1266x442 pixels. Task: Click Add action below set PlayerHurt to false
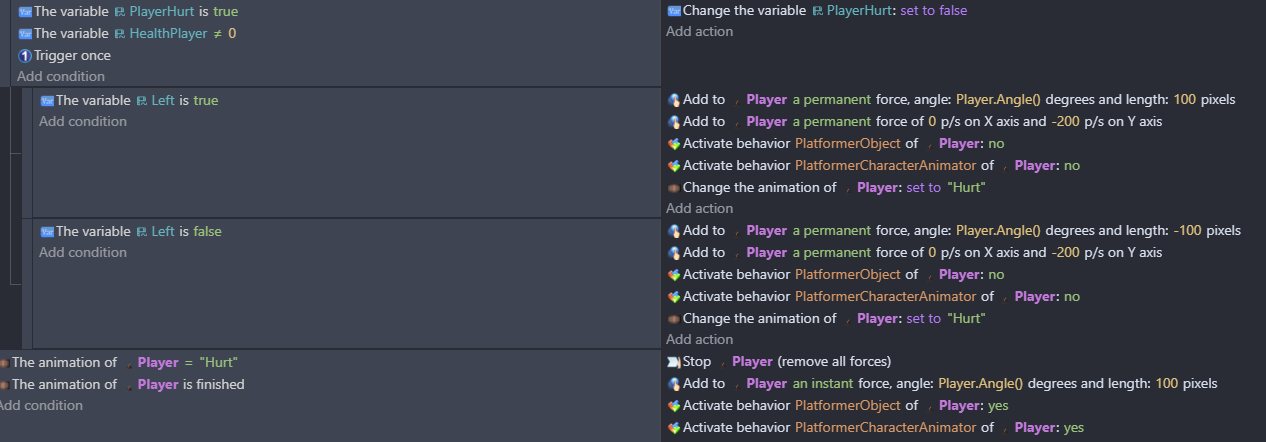click(x=699, y=32)
